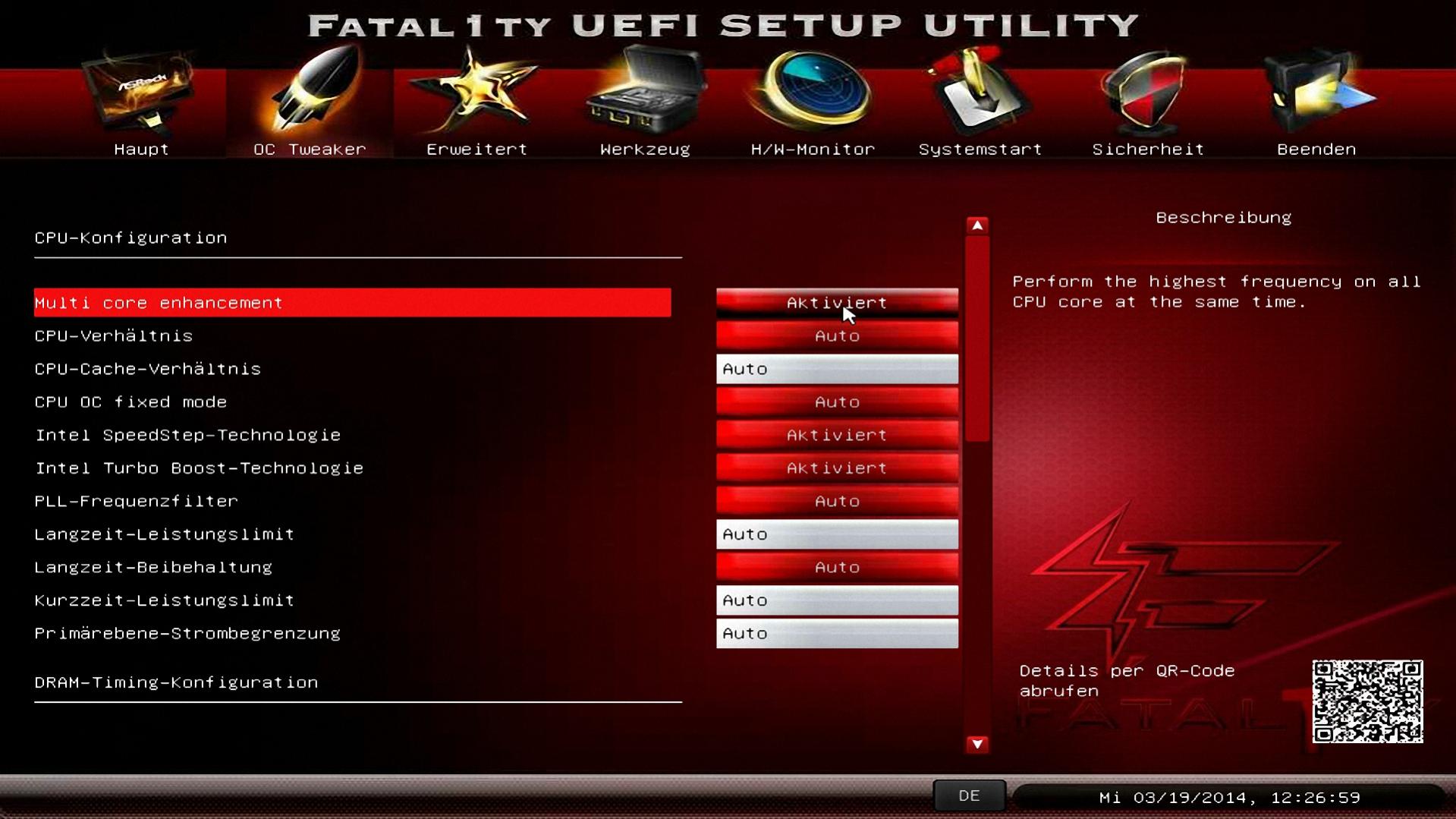Switch to the Erweitert tab label
This screenshot has height=819, width=1456.
(x=476, y=150)
